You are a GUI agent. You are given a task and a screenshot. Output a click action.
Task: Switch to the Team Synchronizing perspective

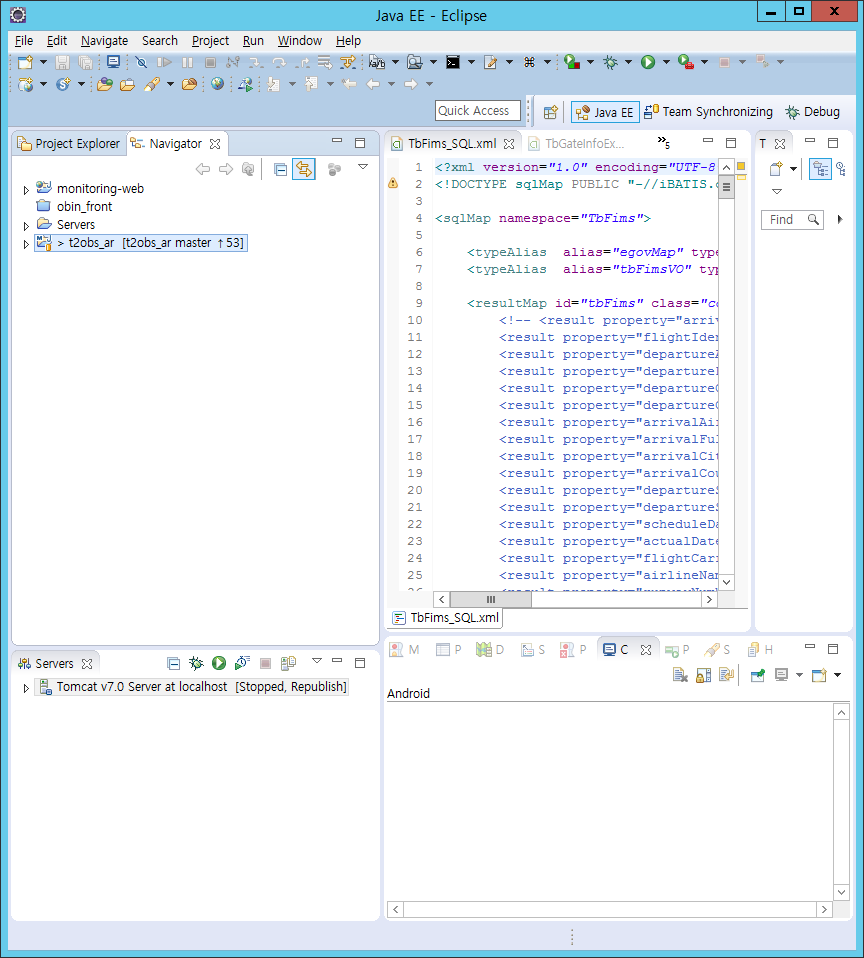click(709, 112)
